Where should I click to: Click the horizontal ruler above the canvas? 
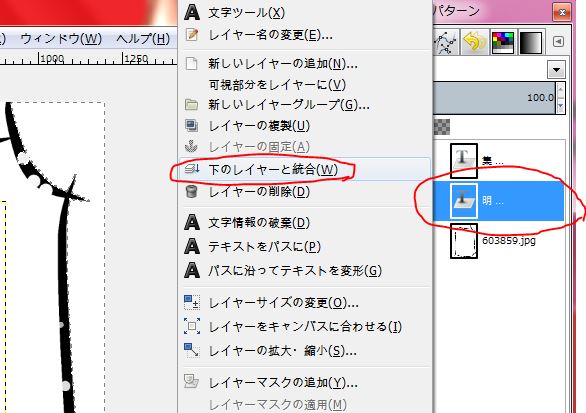click(88, 58)
